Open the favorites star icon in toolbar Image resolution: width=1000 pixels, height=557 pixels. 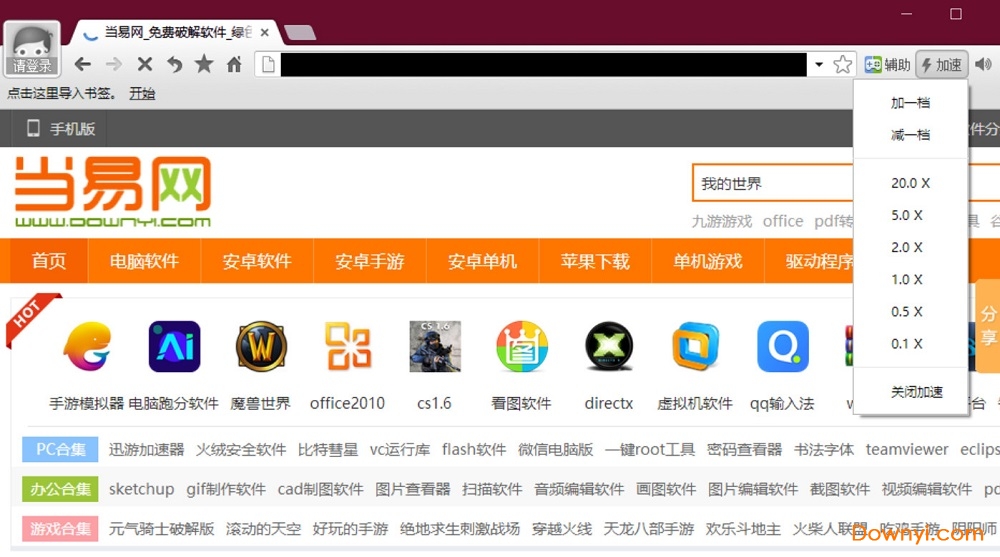pyautogui.click(x=204, y=65)
